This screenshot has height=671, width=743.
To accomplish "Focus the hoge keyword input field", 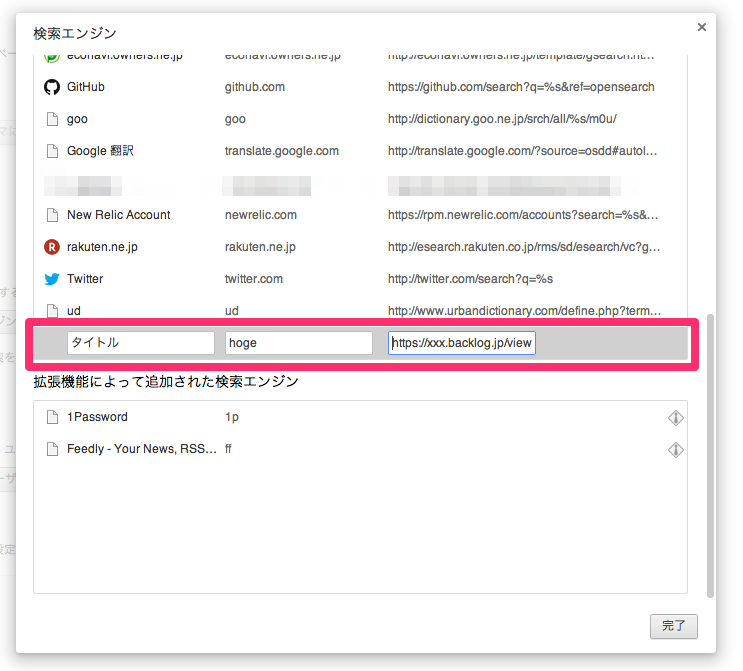I will [x=299, y=343].
